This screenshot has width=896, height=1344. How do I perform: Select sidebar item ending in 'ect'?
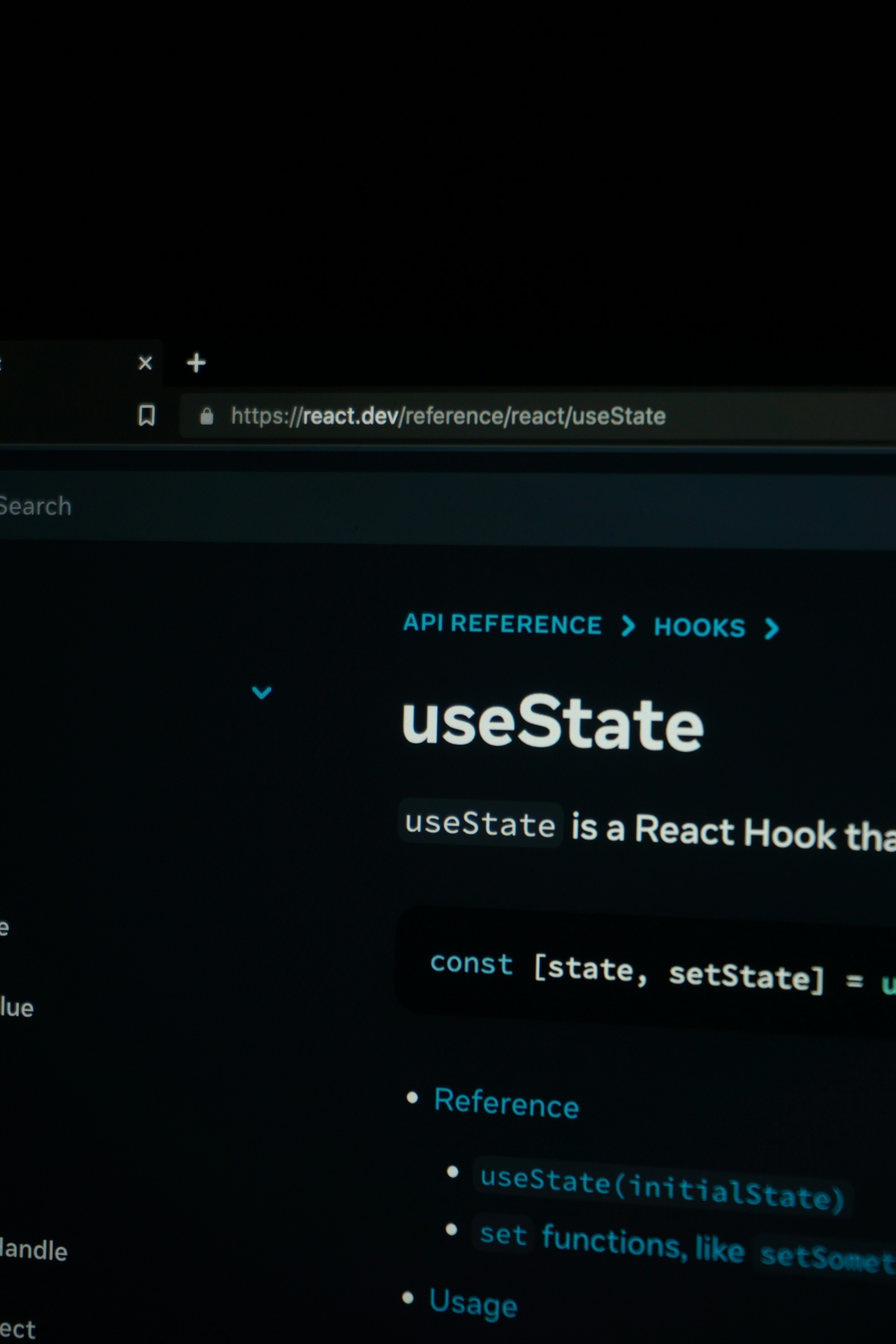(18, 1329)
